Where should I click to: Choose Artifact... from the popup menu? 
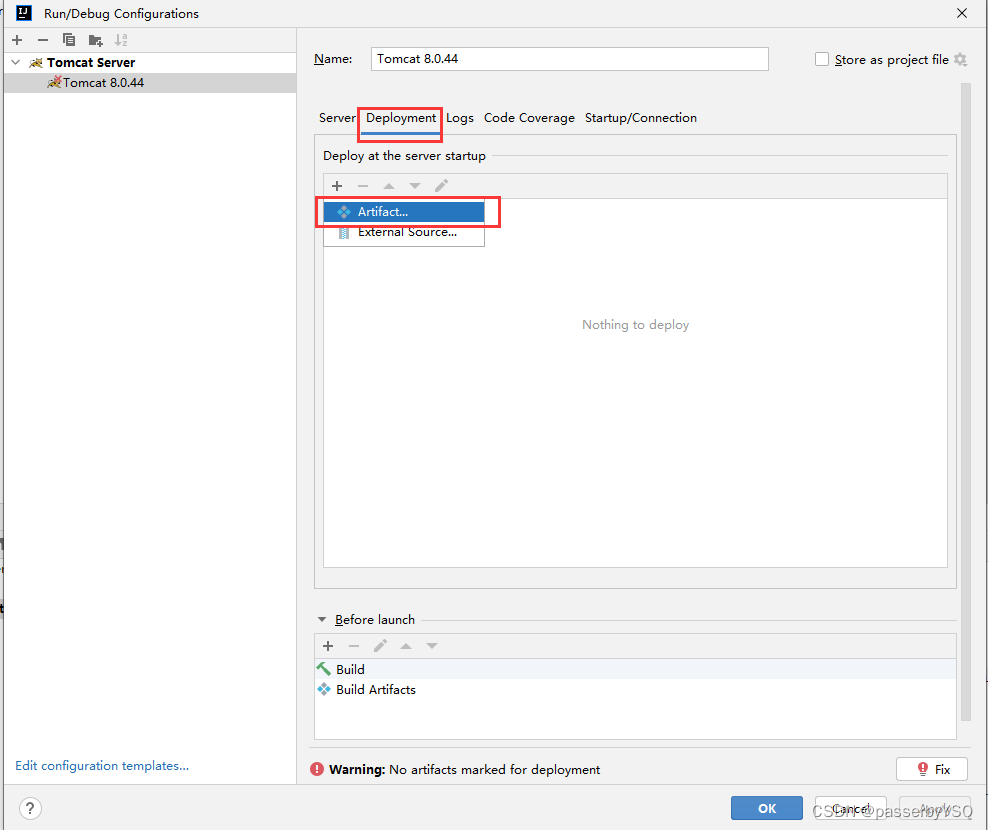[x=404, y=212]
